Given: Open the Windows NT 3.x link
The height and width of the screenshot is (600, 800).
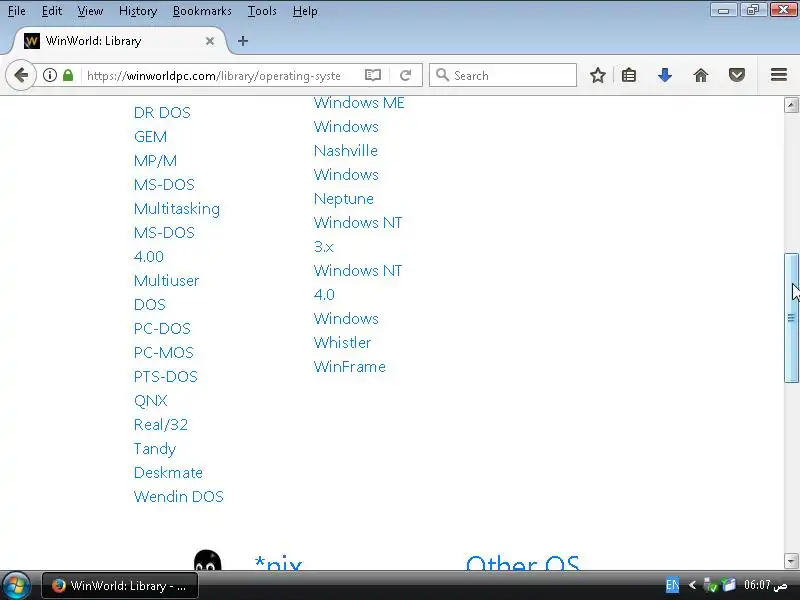Looking at the screenshot, I should click(x=358, y=234).
